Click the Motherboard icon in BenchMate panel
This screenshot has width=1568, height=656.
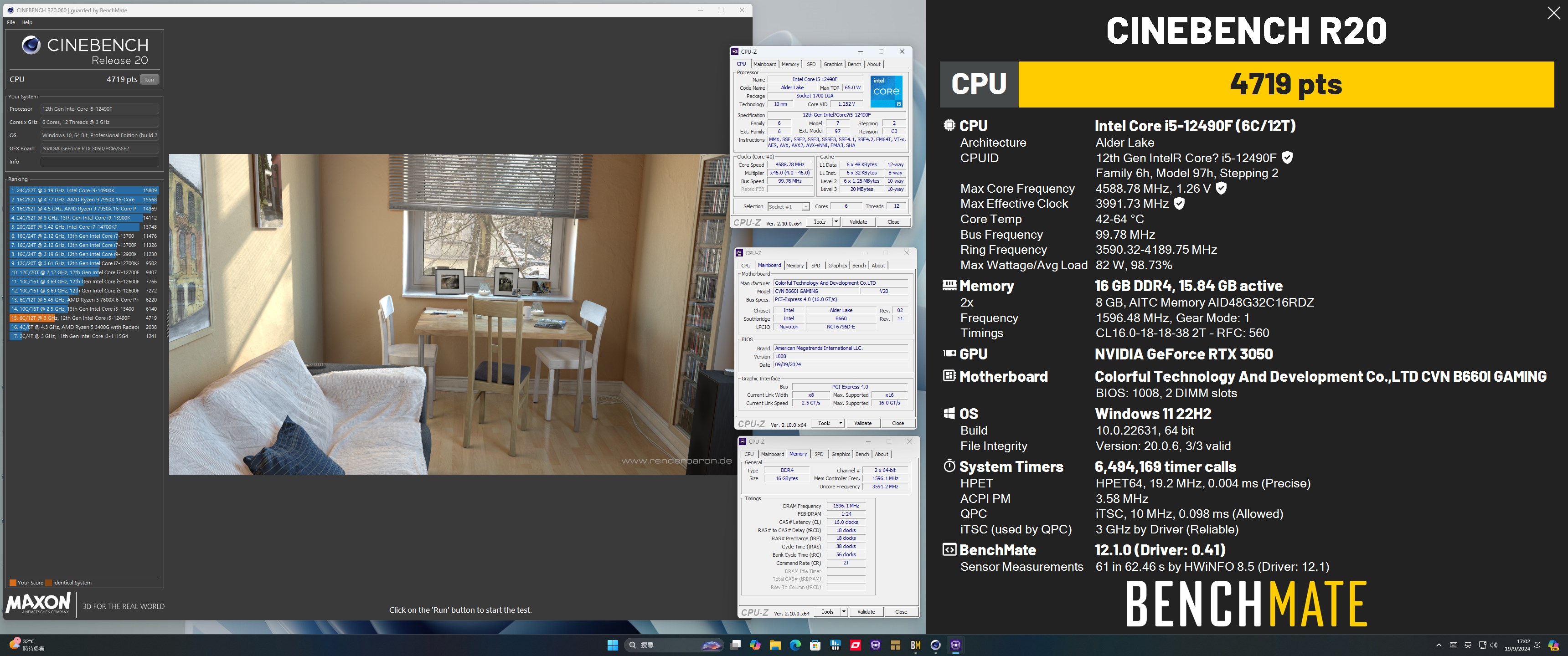coord(949,375)
